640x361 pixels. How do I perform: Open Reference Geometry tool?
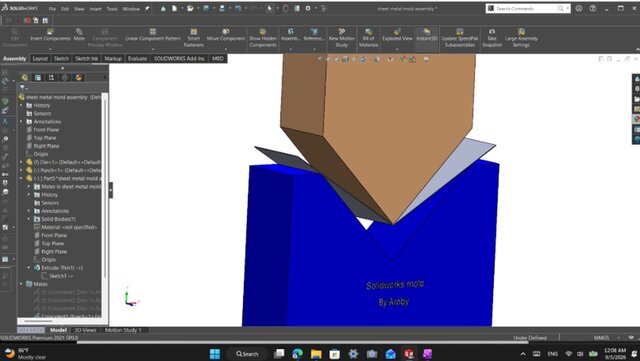click(x=314, y=36)
